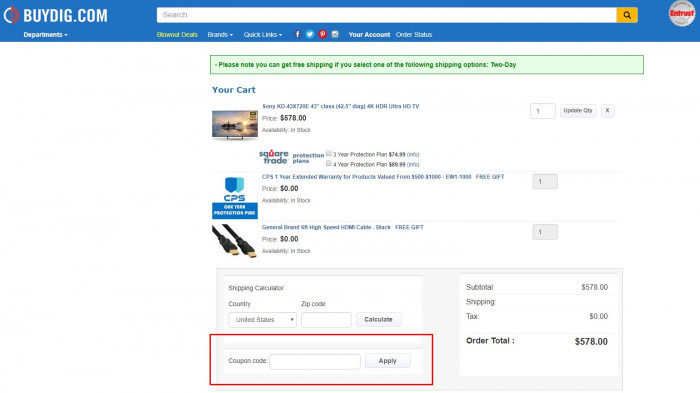Open info link for 4 Year plan

coord(413,165)
